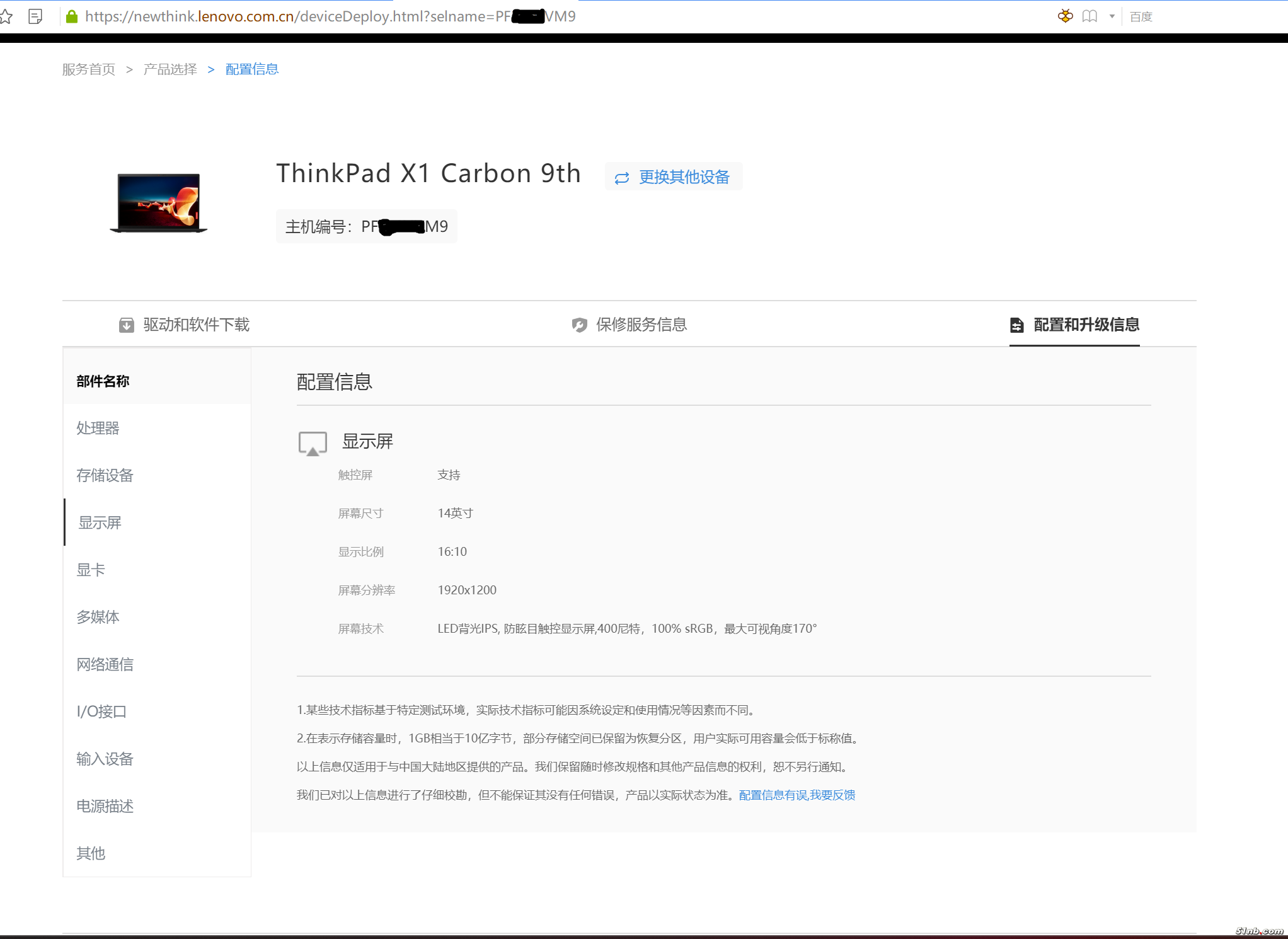Select 存储设备 in the parts sidebar
The width and height of the screenshot is (1288, 939).
[x=158, y=475]
